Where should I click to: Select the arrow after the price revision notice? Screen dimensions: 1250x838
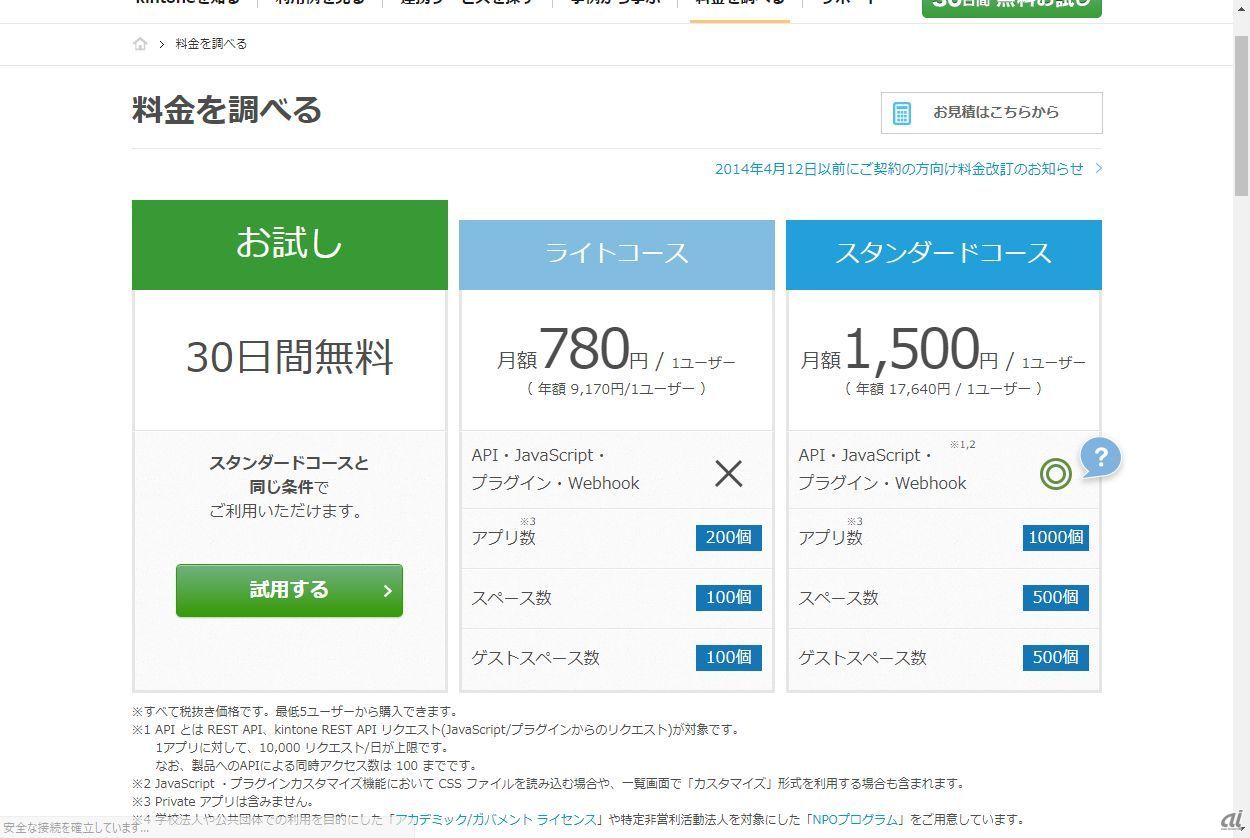1098,168
